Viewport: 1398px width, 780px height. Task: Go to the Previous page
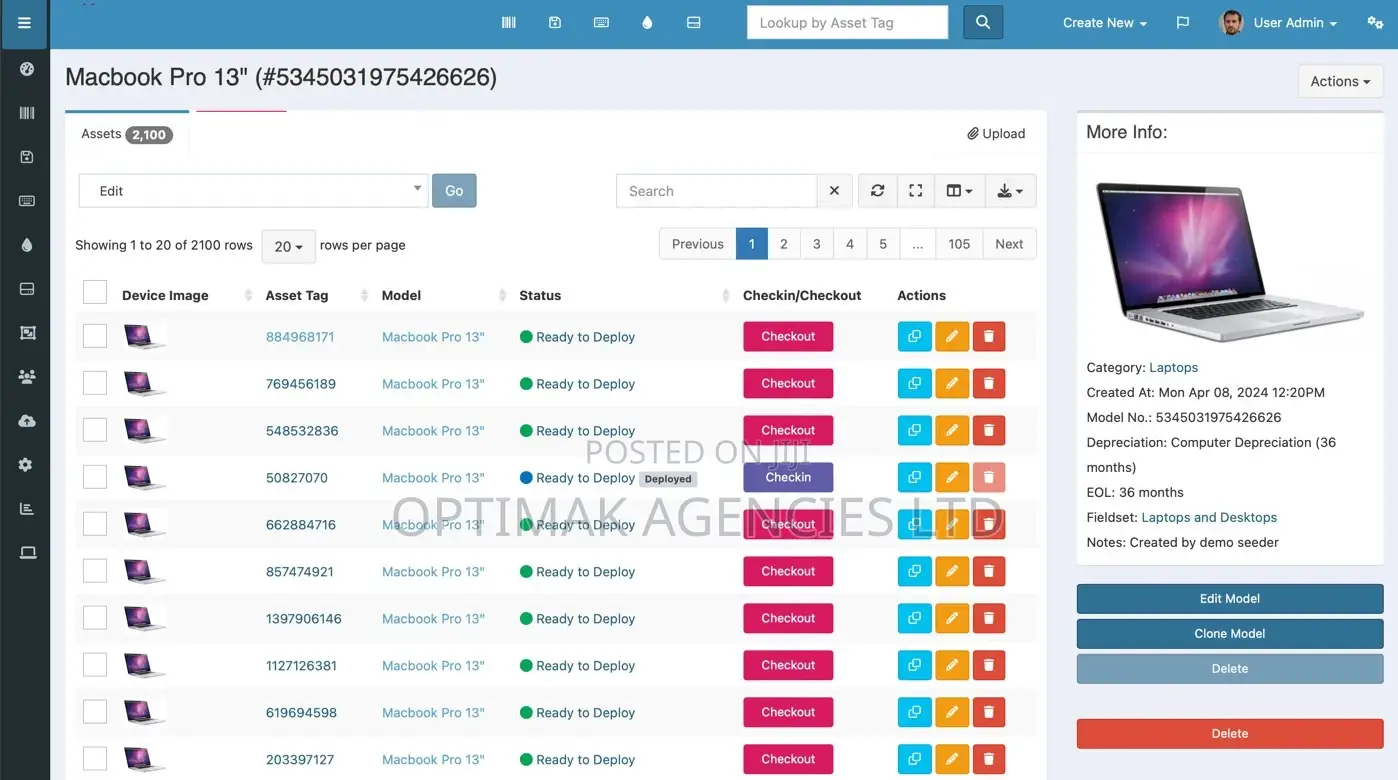click(x=697, y=244)
